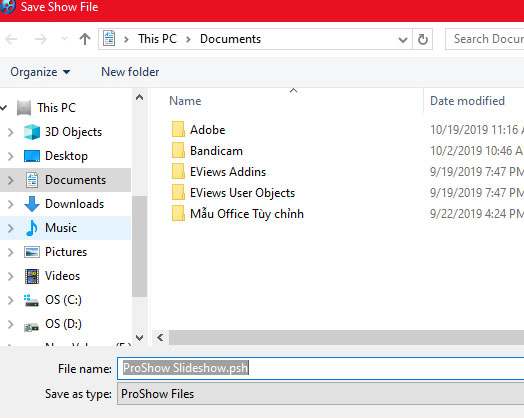Click the Documents icon in sidebar
The height and width of the screenshot is (418, 524).
pyautogui.click(x=32, y=180)
